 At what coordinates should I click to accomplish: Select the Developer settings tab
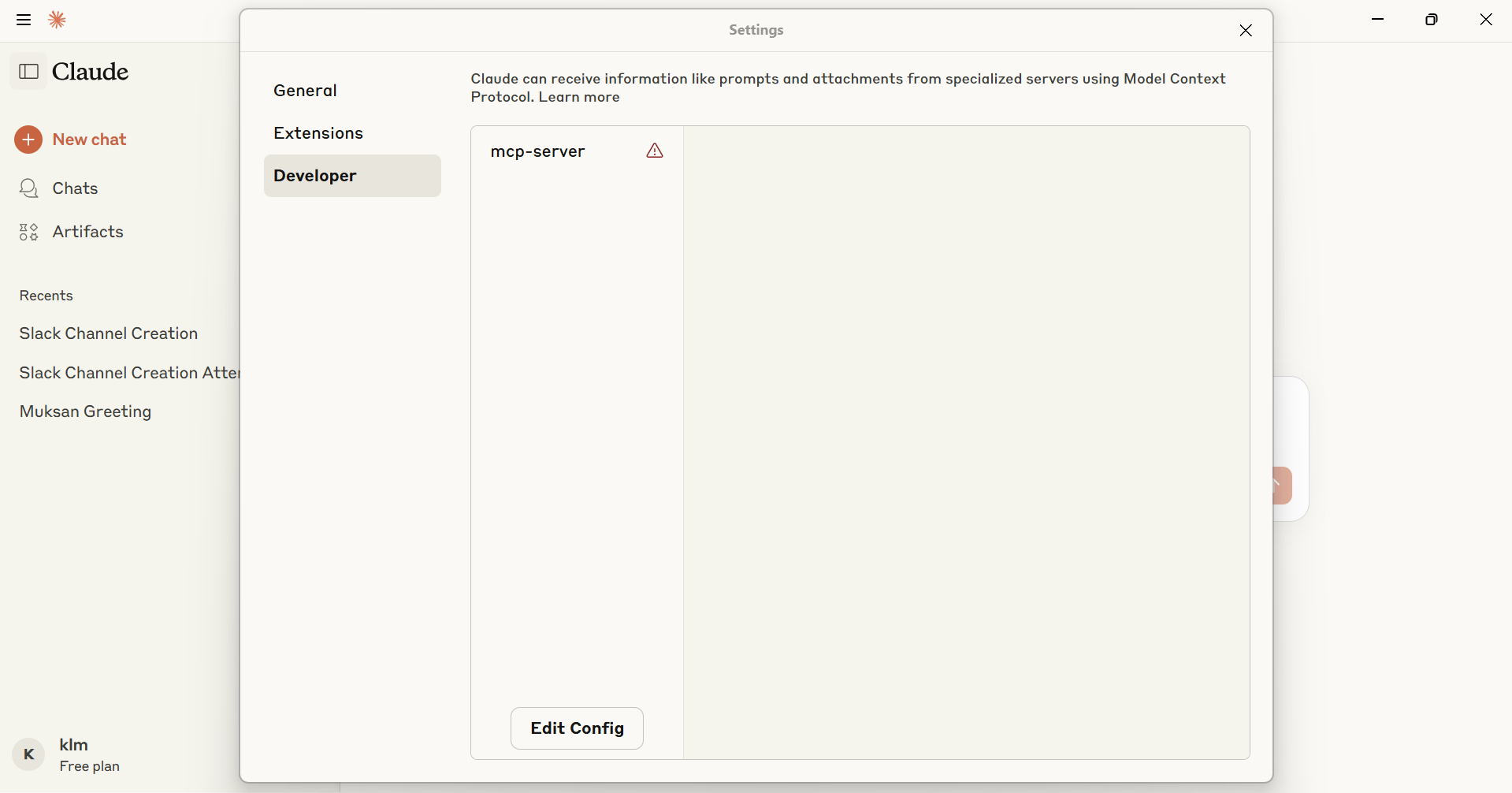(x=352, y=176)
